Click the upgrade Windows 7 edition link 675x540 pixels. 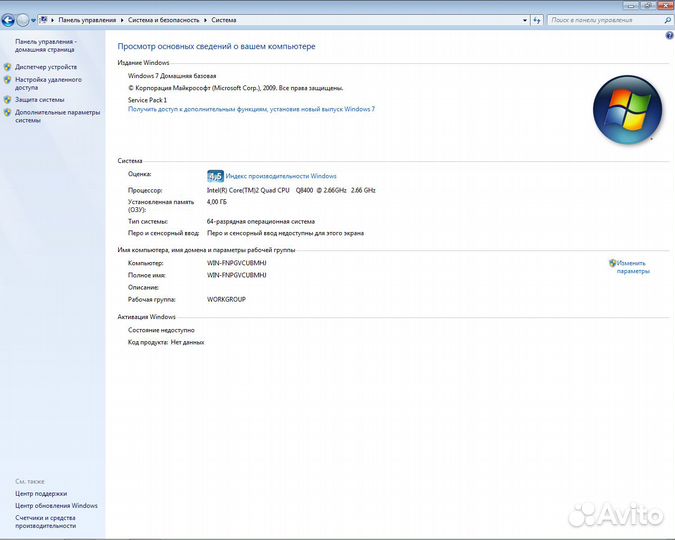pyautogui.click(x=251, y=109)
